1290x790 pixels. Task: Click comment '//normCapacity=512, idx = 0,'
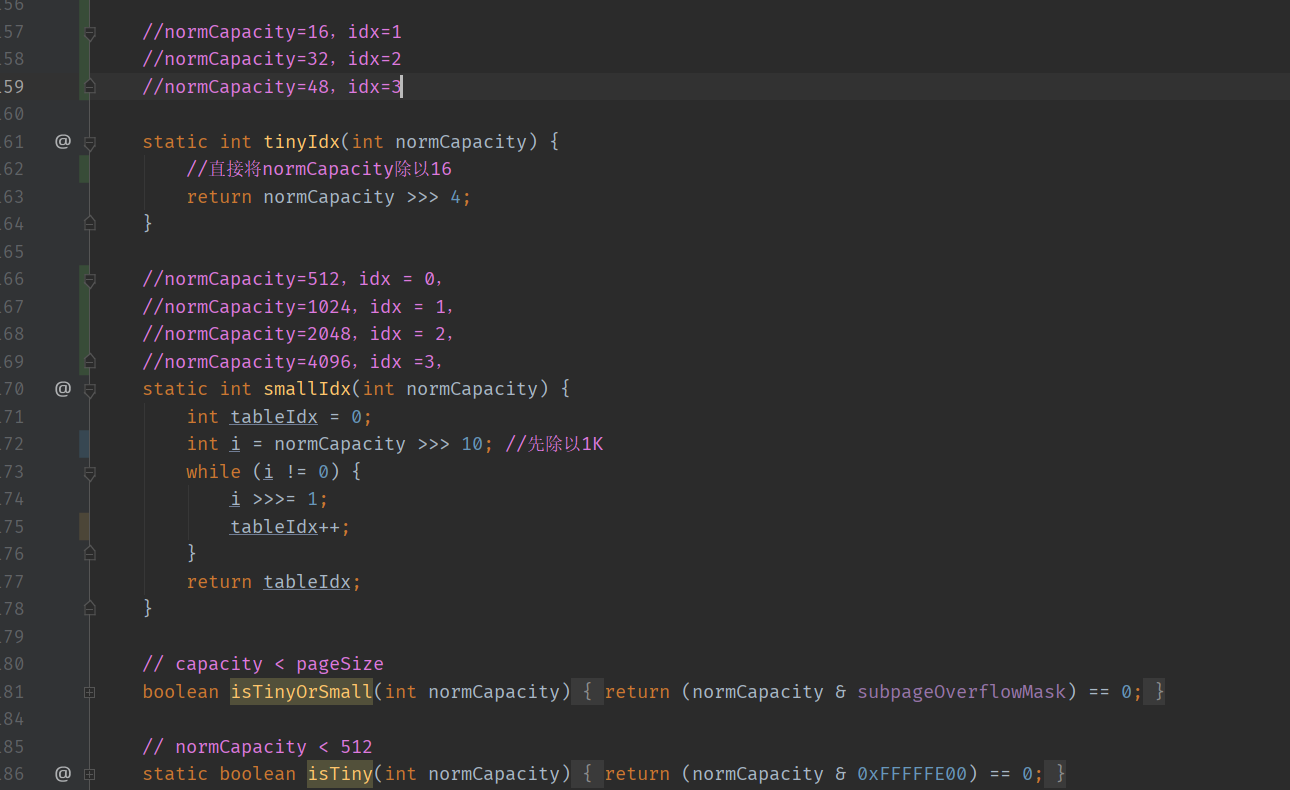(293, 278)
